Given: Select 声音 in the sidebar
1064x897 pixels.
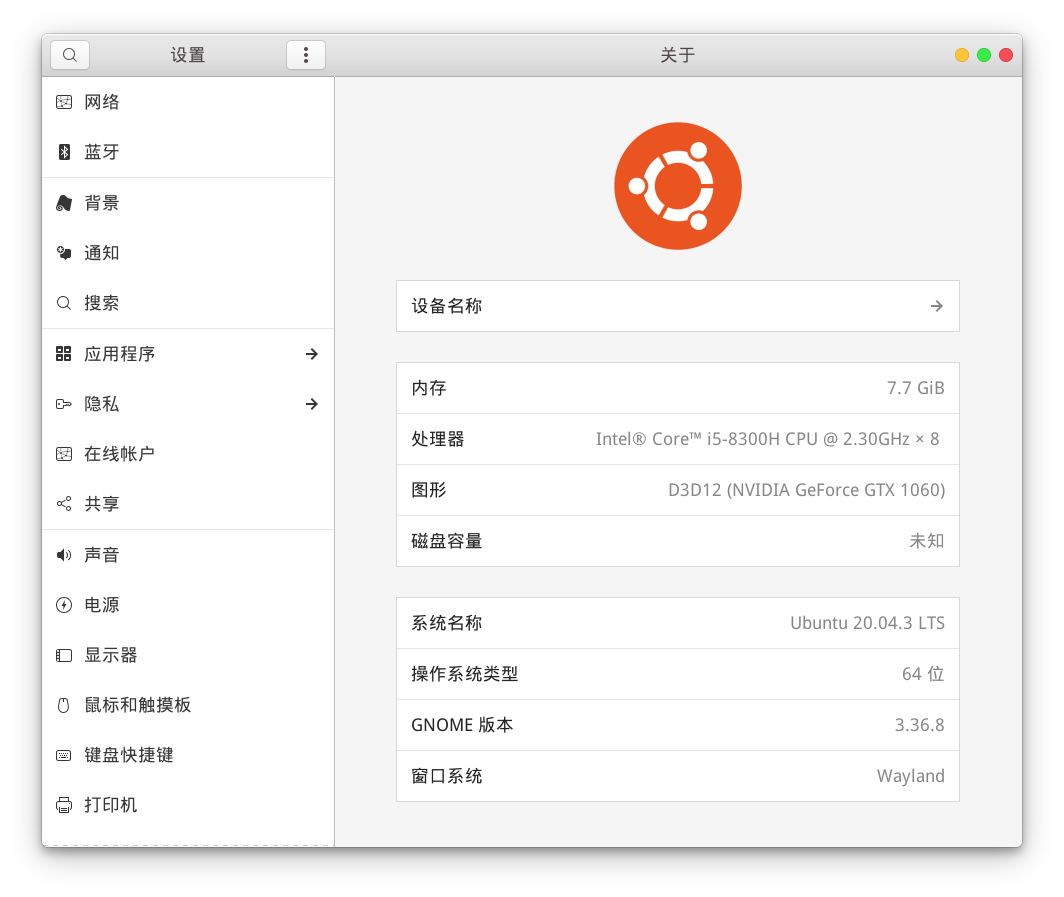Looking at the screenshot, I should pyautogui.click(x=188, y=555).
